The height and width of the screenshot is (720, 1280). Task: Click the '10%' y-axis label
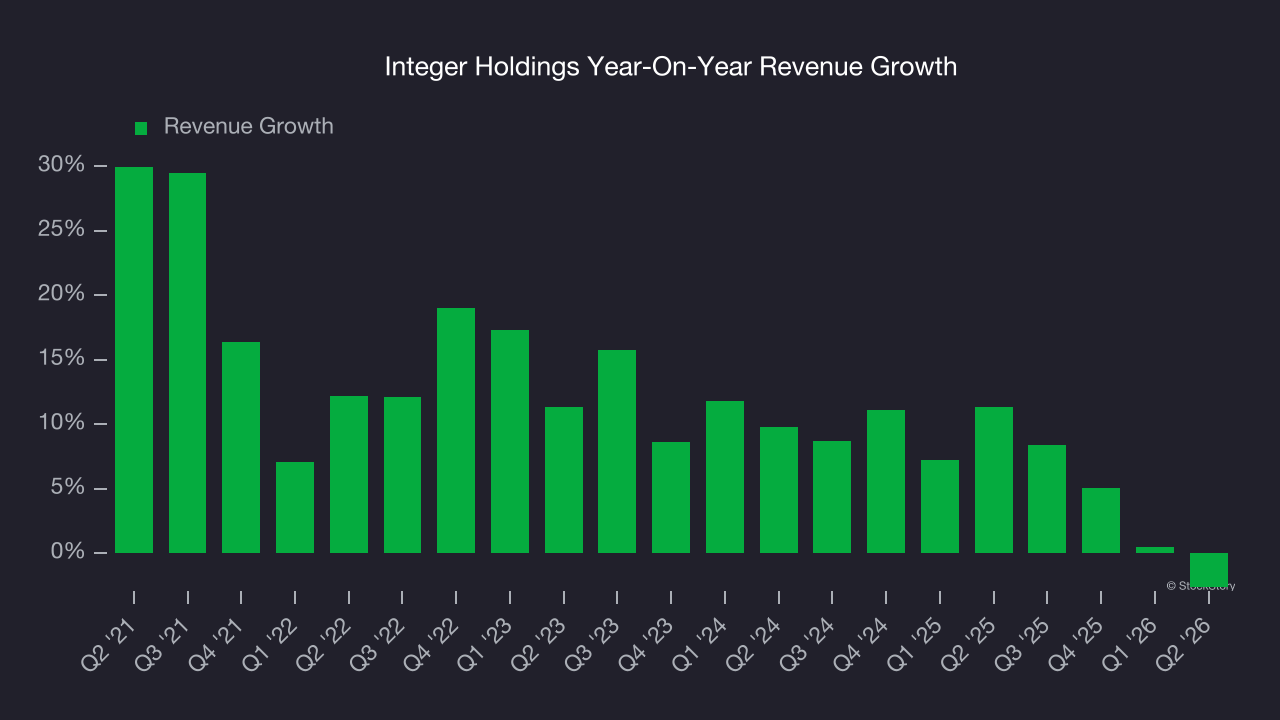tap(62, 424)
